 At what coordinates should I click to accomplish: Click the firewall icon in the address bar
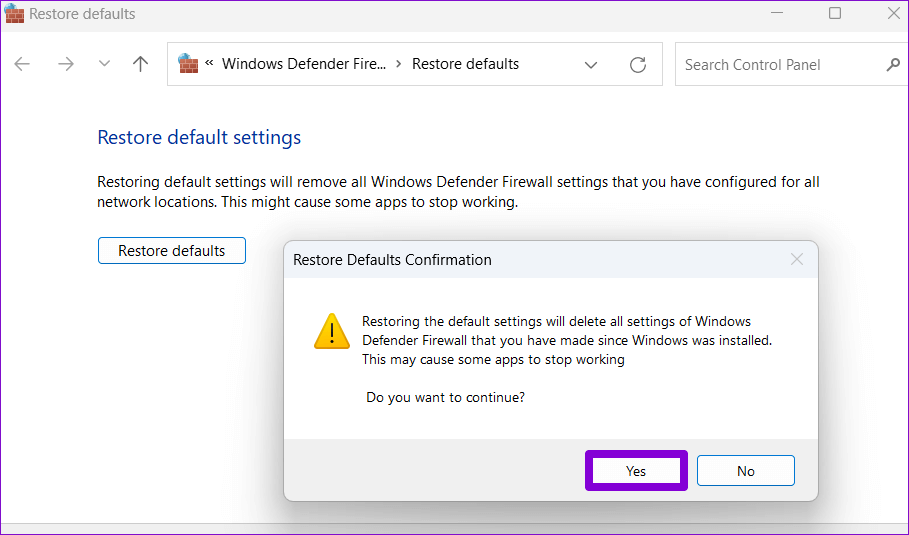(188, 63)
